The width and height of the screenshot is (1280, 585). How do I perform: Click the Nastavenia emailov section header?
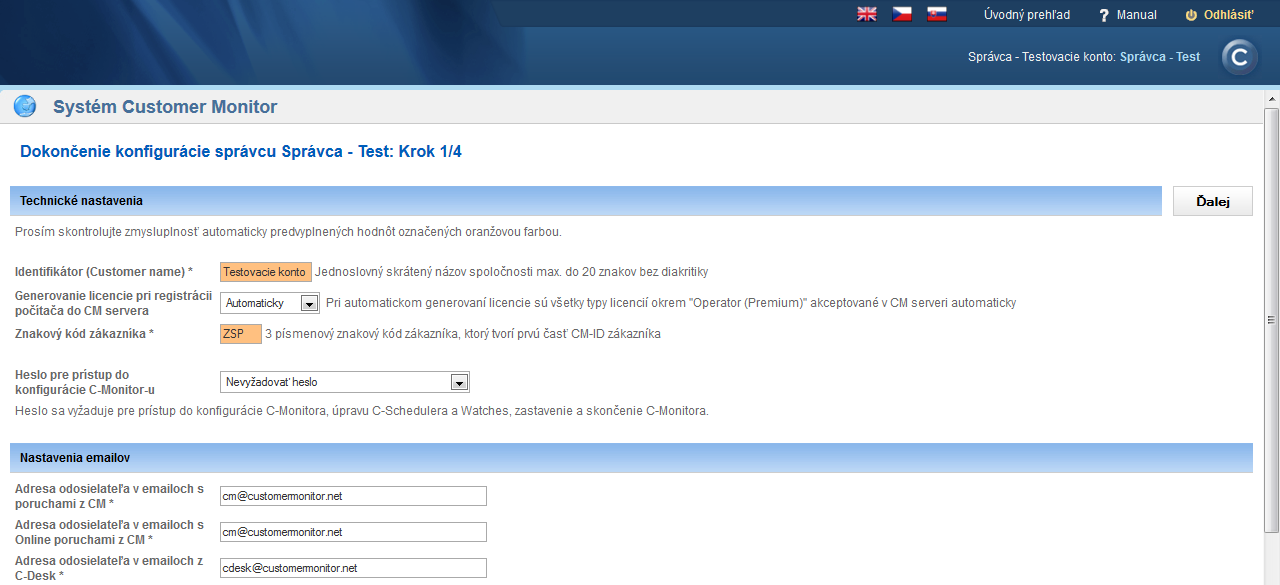[631, 458]
